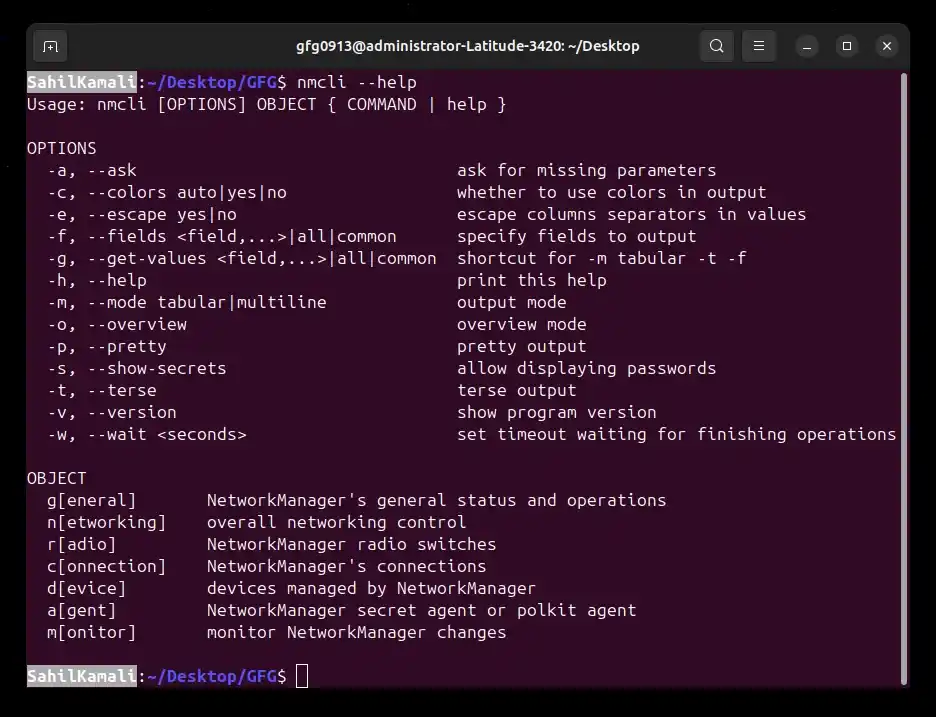
Task: Click 'NetworkManager radio switches' description
Action: click(352, 544)
